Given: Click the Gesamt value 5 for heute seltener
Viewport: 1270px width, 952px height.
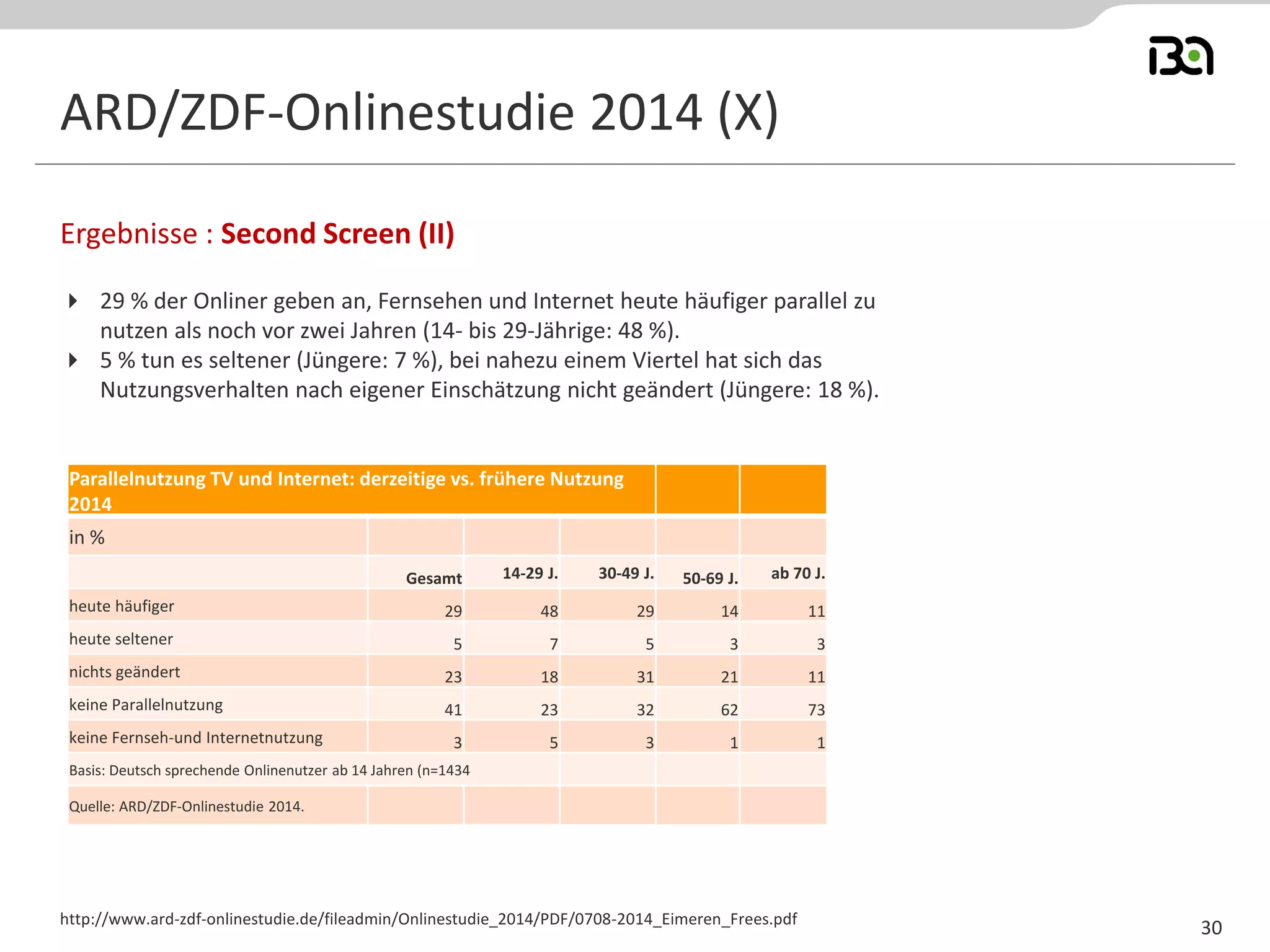Looking at the screenshot, I should click(458, 644).
